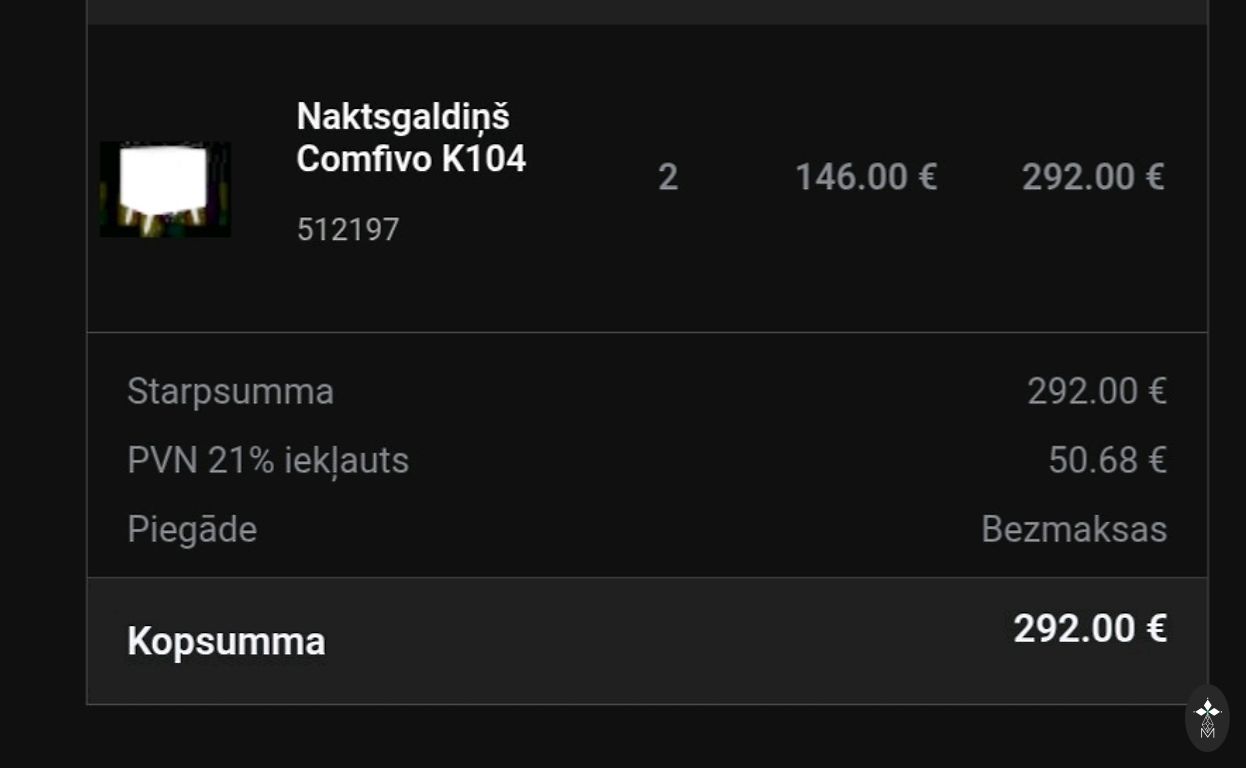Open the Naktsgaldiņš product title link
1246x768 pixels.
(x=403, y=117)
